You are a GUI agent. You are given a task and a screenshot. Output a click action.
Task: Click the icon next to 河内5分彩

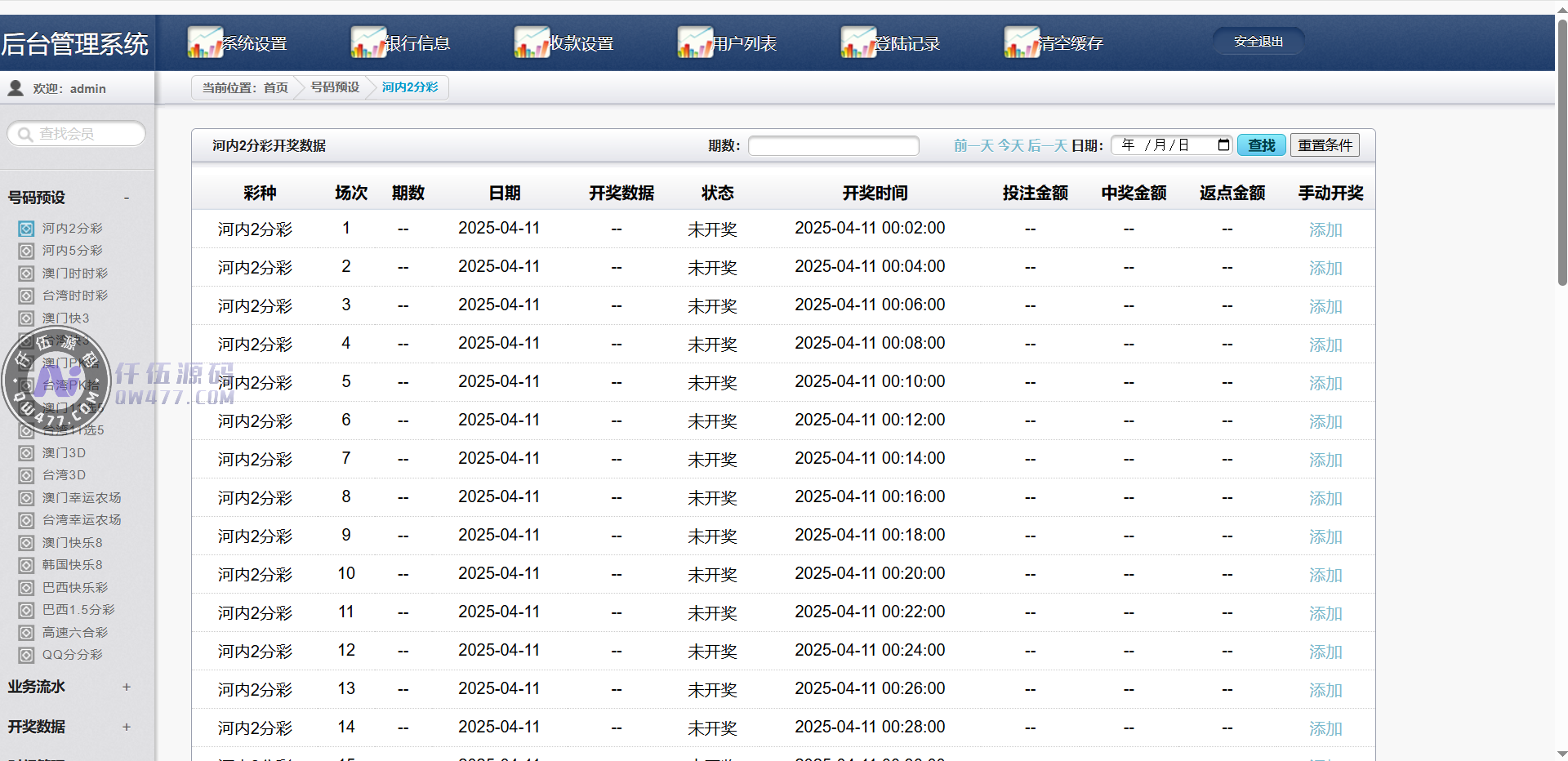coord(26,251)
